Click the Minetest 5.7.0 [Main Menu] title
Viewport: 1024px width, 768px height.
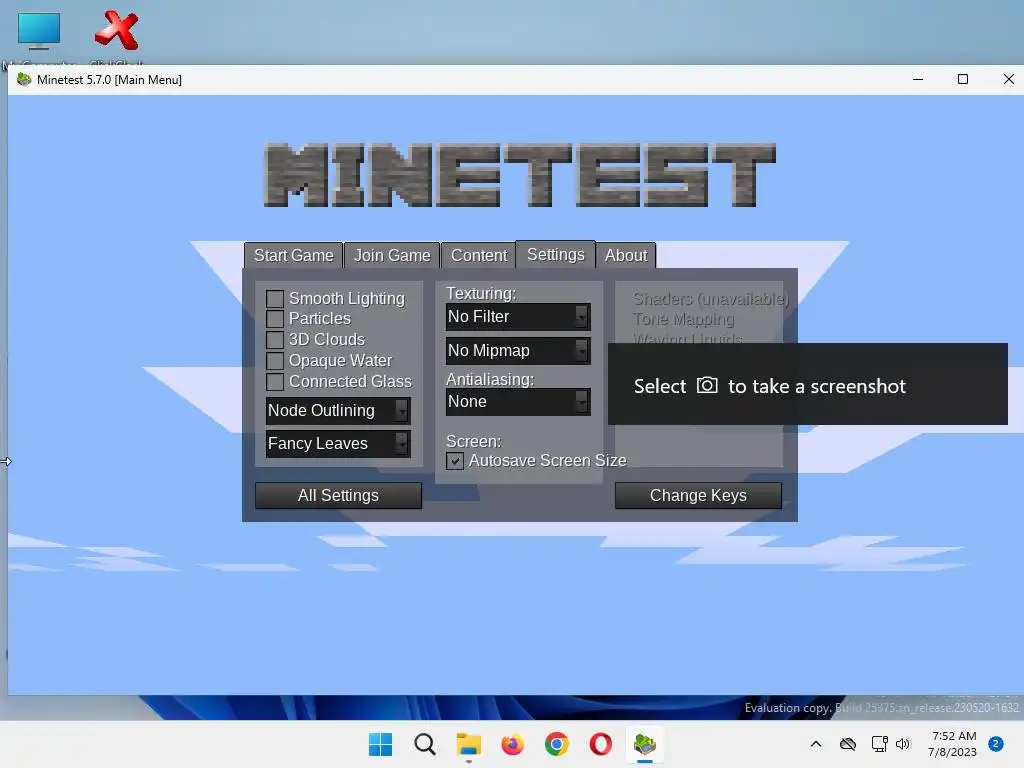tap(109, 80)
